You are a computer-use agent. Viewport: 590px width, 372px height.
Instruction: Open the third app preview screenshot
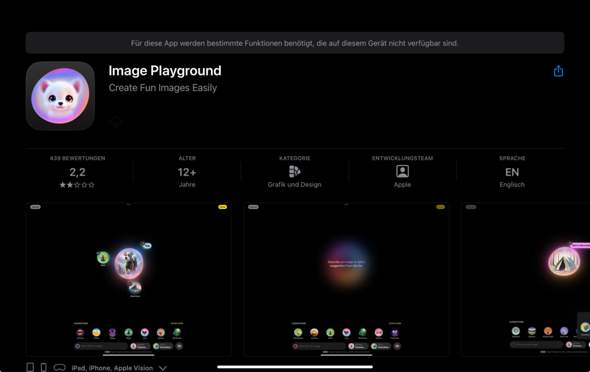click(x=526, y=279)
